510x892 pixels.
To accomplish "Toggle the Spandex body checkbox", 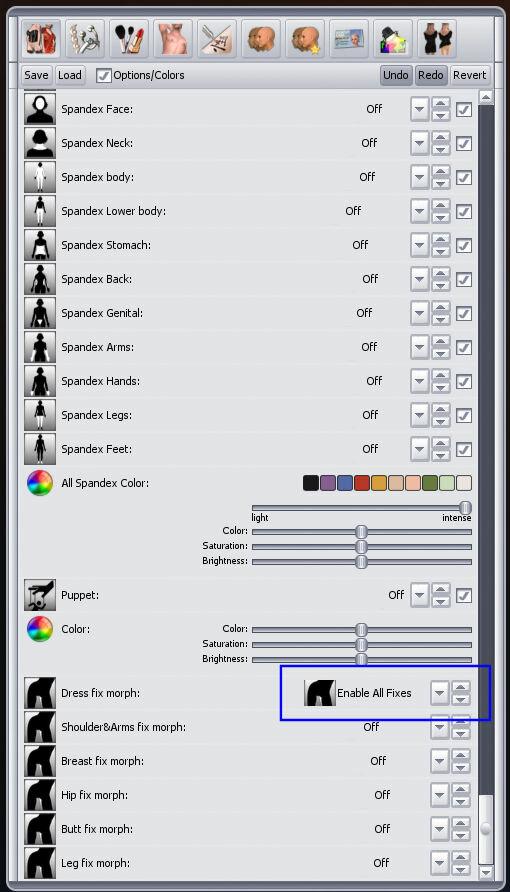I will pyautogui.click(x=464, y=177).
